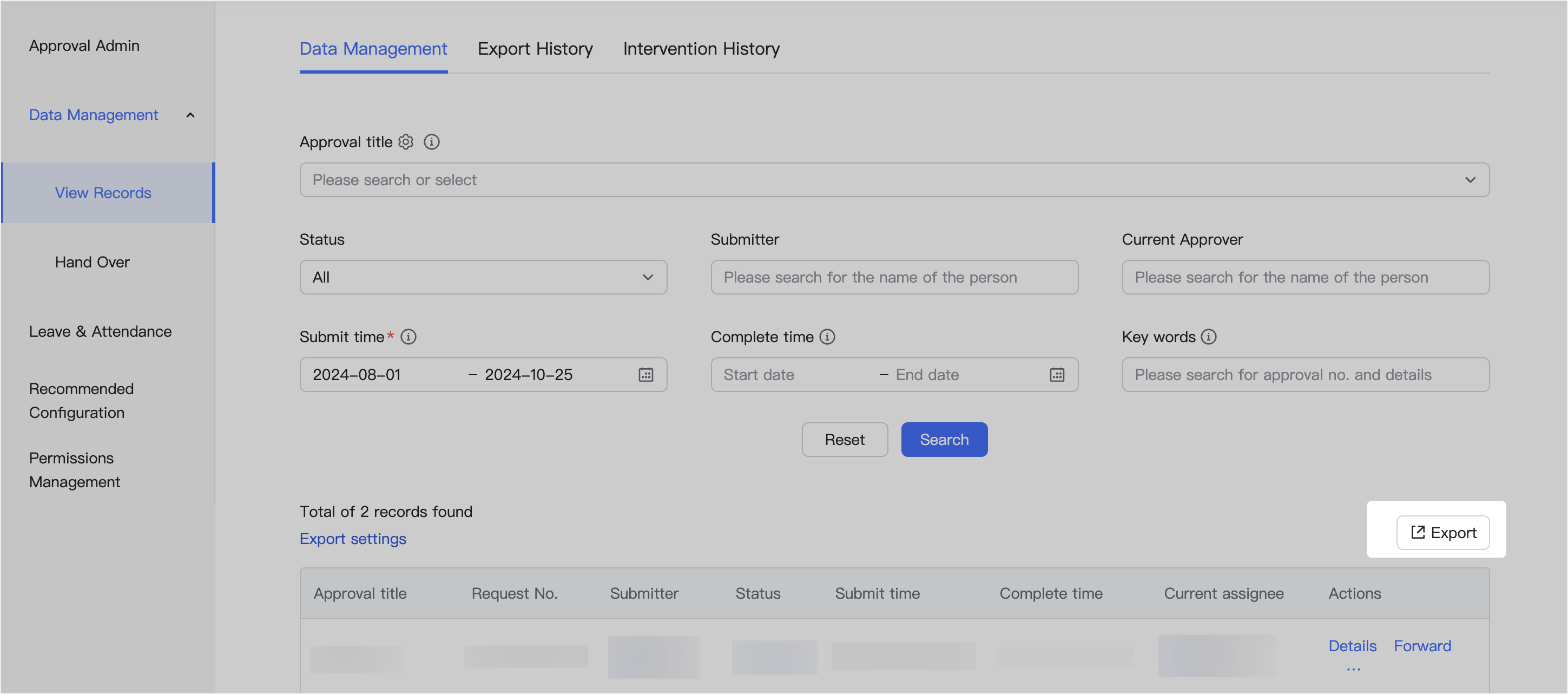This screenshot has width=1568, height=694.
Task: Click the Reset button
Action: [x=845, y=439]
